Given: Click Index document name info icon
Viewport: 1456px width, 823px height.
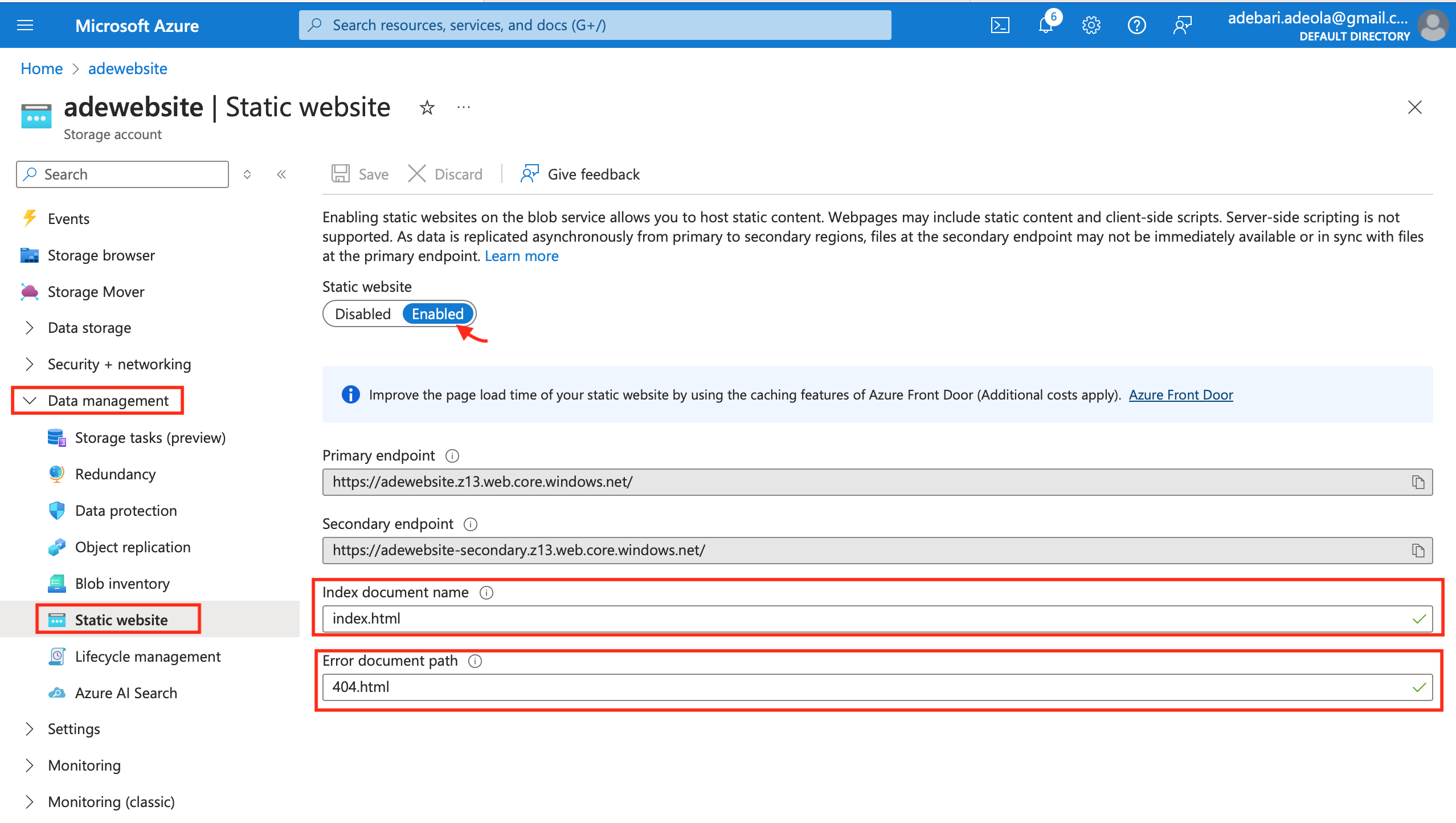Looking at the screenshot, I should click(x=486, y=593).
